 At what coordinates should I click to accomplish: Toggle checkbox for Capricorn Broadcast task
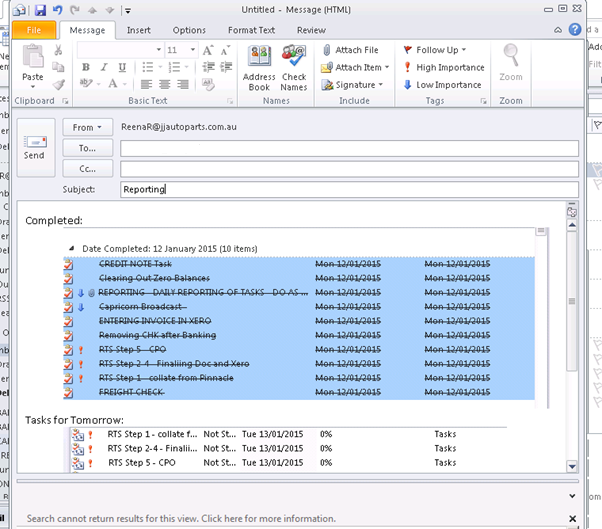tap(68, 307)
